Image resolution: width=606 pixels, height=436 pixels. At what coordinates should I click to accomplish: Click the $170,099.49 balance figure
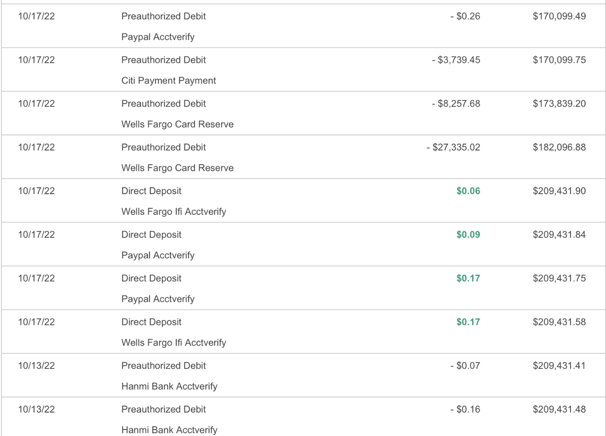point(559,17)
